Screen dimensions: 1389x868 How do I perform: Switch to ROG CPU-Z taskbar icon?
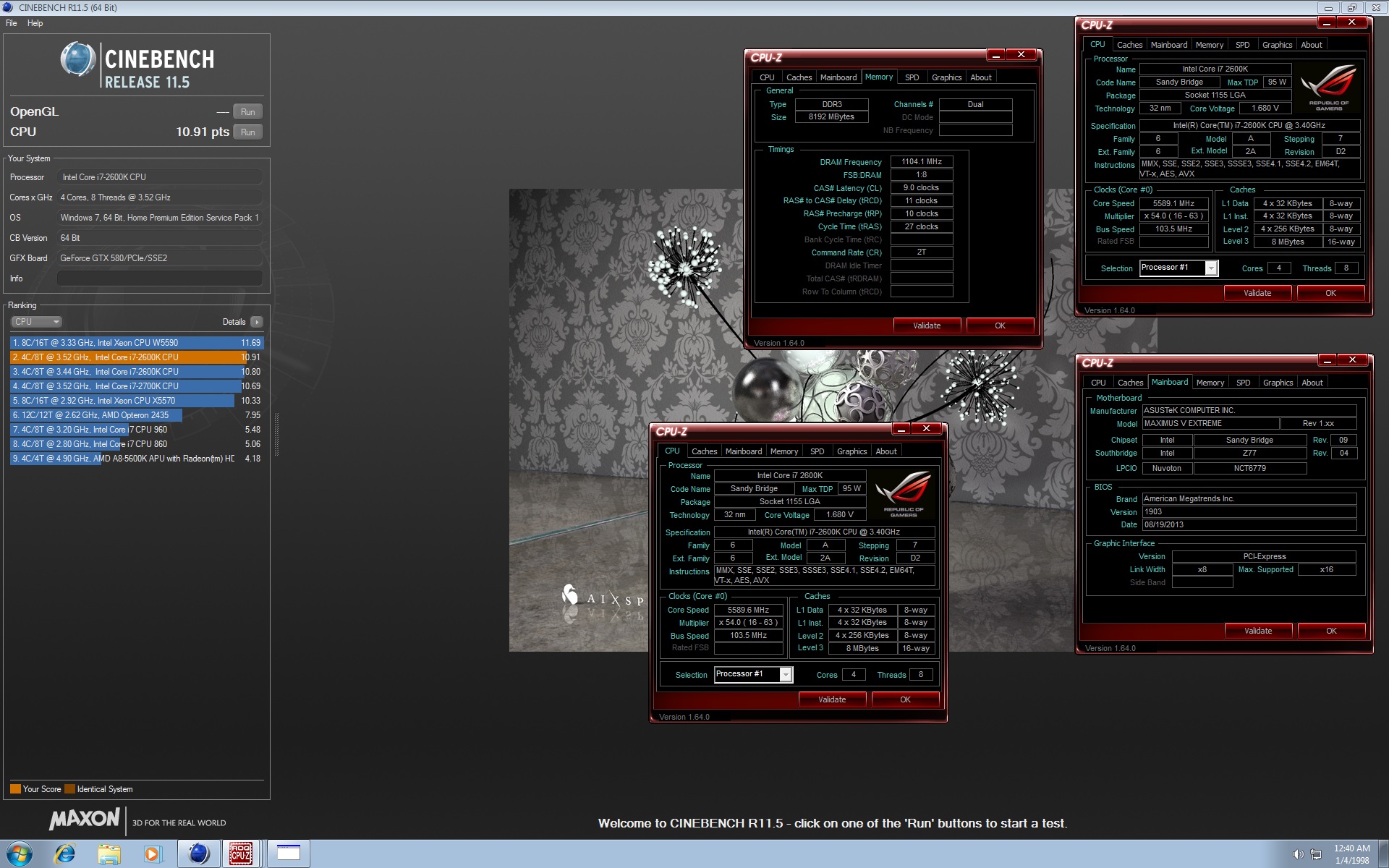(x=241, y=854)
